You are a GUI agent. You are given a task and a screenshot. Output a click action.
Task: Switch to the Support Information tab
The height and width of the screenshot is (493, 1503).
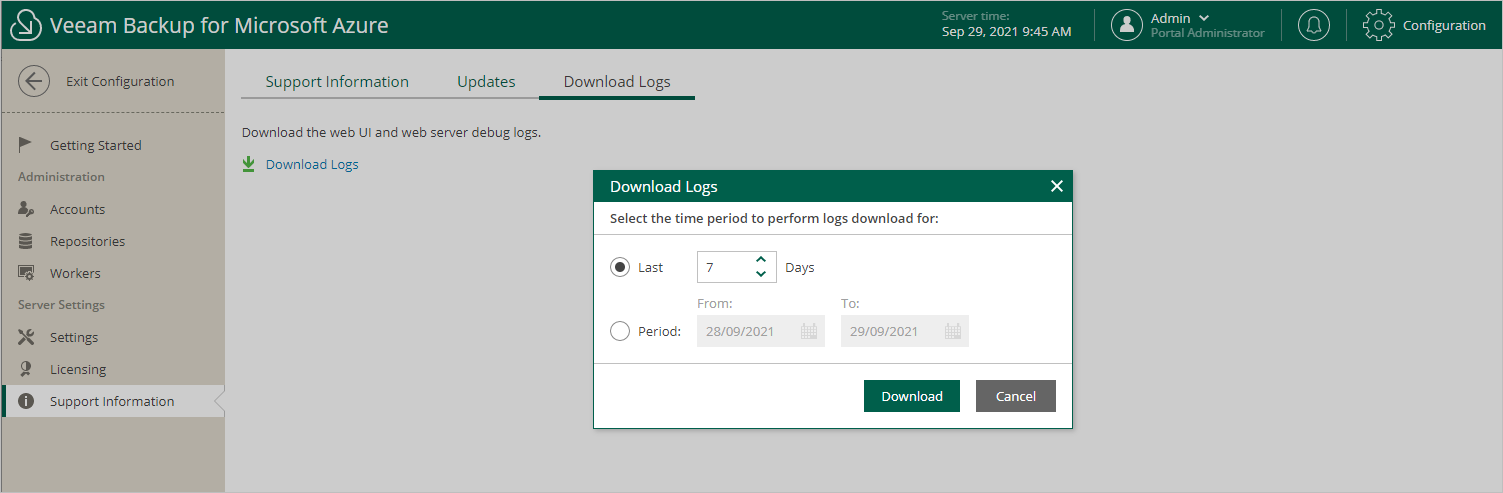click(337, 82)
